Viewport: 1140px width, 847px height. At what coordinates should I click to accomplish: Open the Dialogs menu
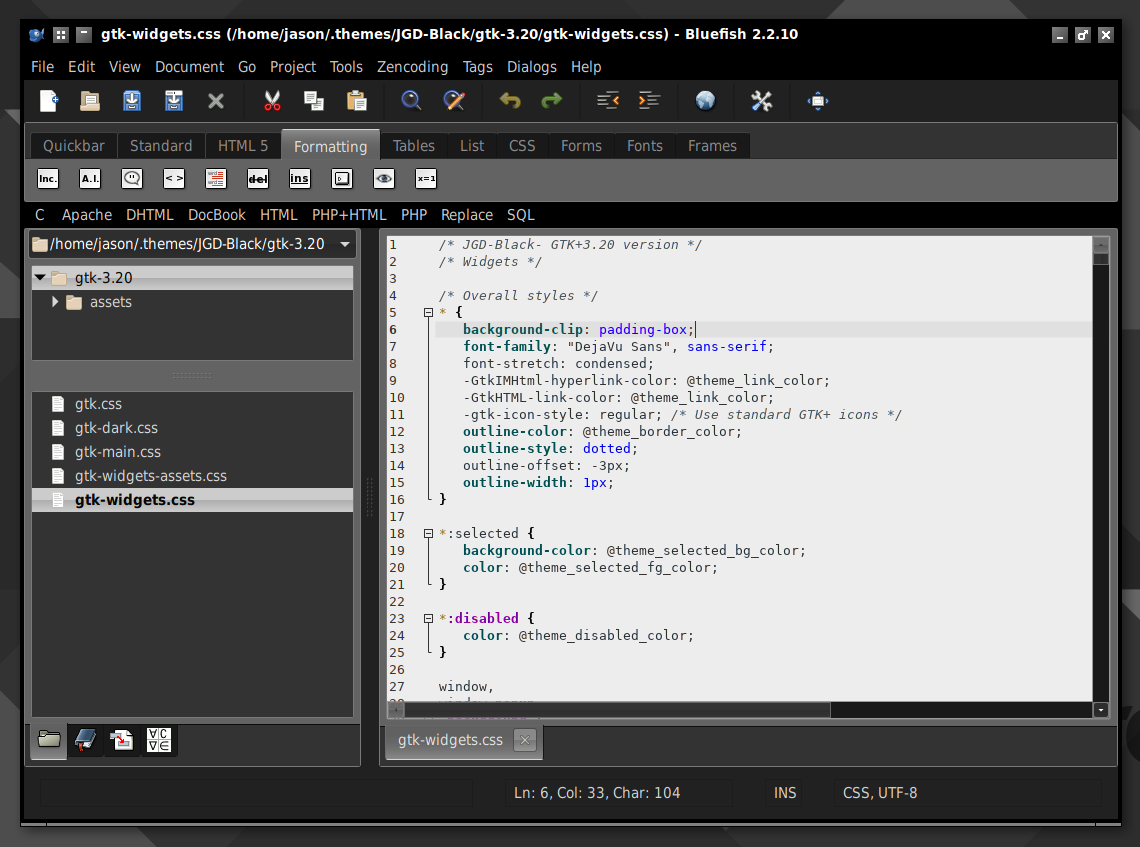(x=531, y=67)
